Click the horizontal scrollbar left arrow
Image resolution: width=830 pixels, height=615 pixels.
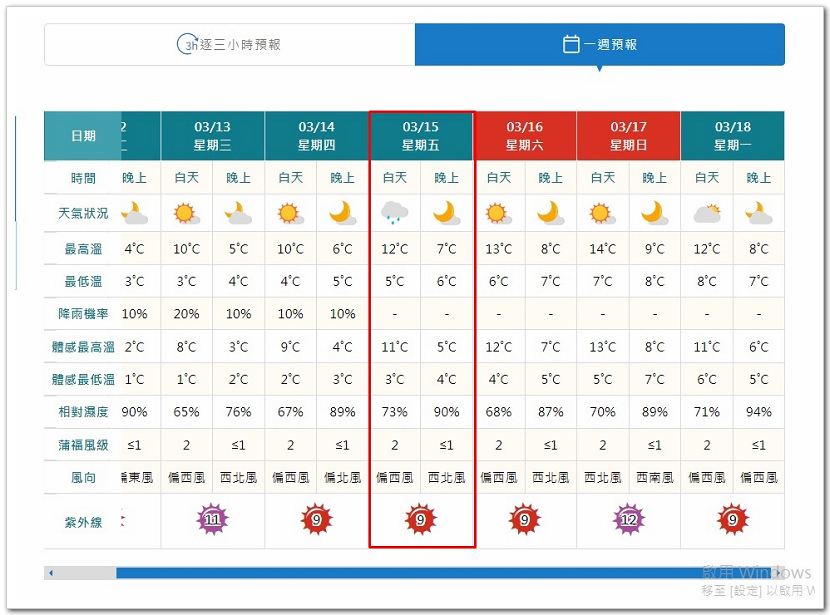click(51, 573)
